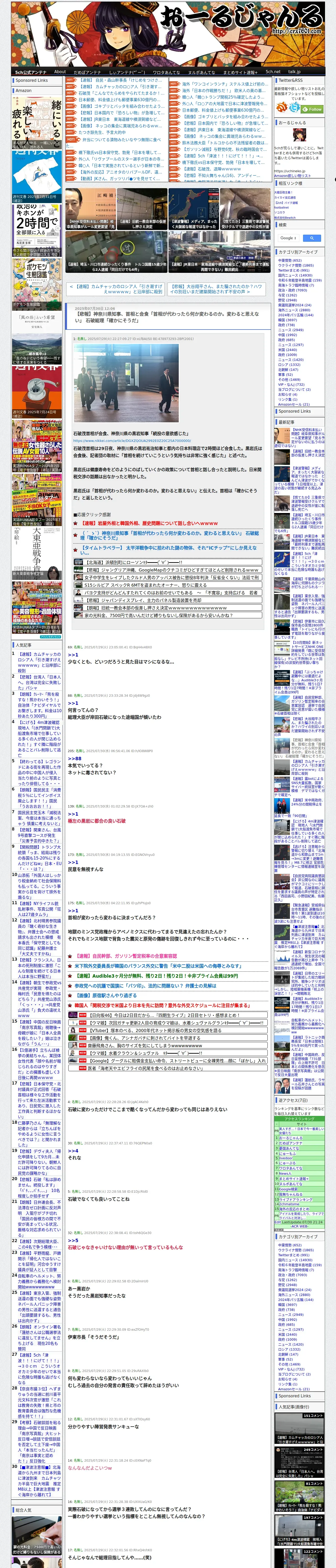The width and height of the screenshot is (336, 1568).
Task: Open the JR東日本 東海道線 thumbnail card
Action: [x=220, y=252]
